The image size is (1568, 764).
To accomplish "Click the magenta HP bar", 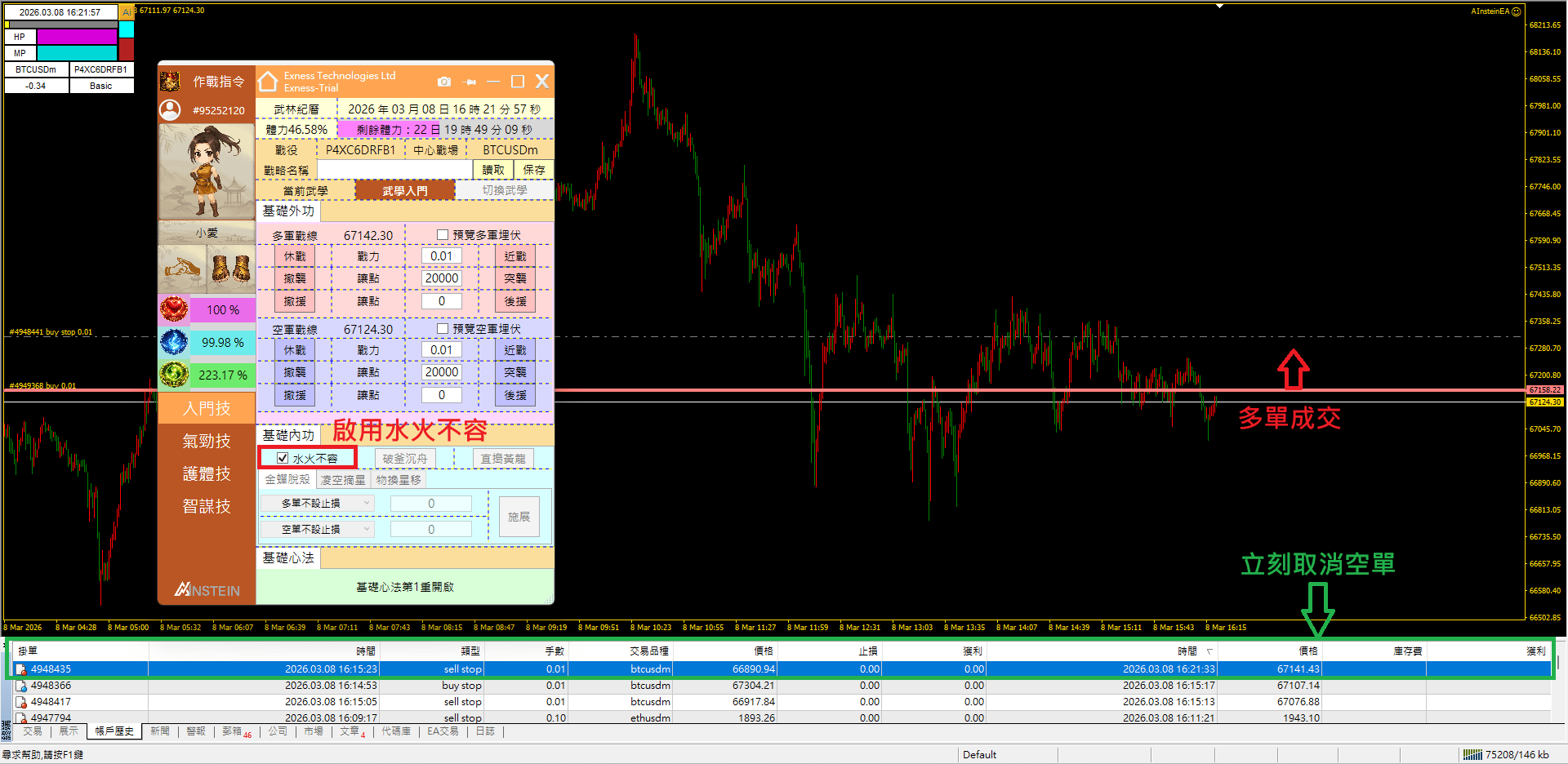I will coord(77,37).
